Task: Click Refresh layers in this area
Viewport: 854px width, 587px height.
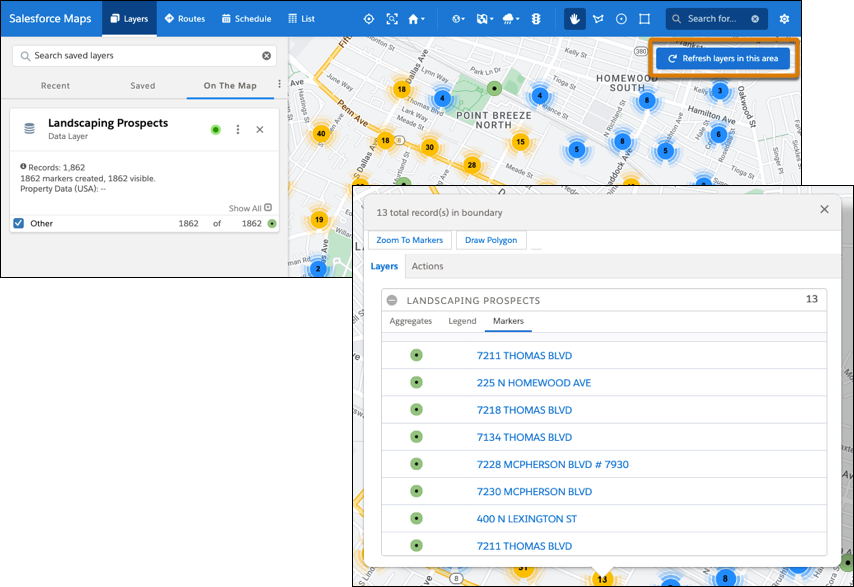Action: (x=723, y=58)
